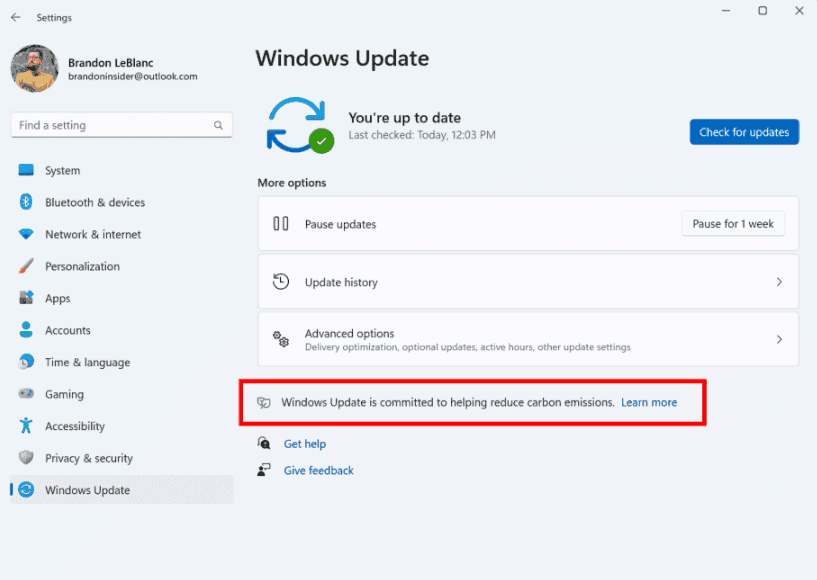
Task: Click the Give feedback icon
Action: coord(264,470)
